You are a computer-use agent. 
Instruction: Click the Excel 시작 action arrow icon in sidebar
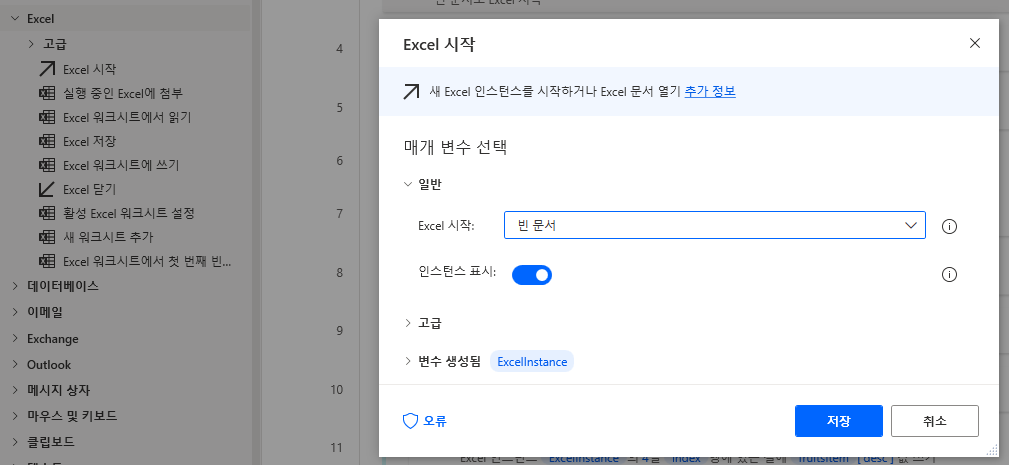[47, 69]
